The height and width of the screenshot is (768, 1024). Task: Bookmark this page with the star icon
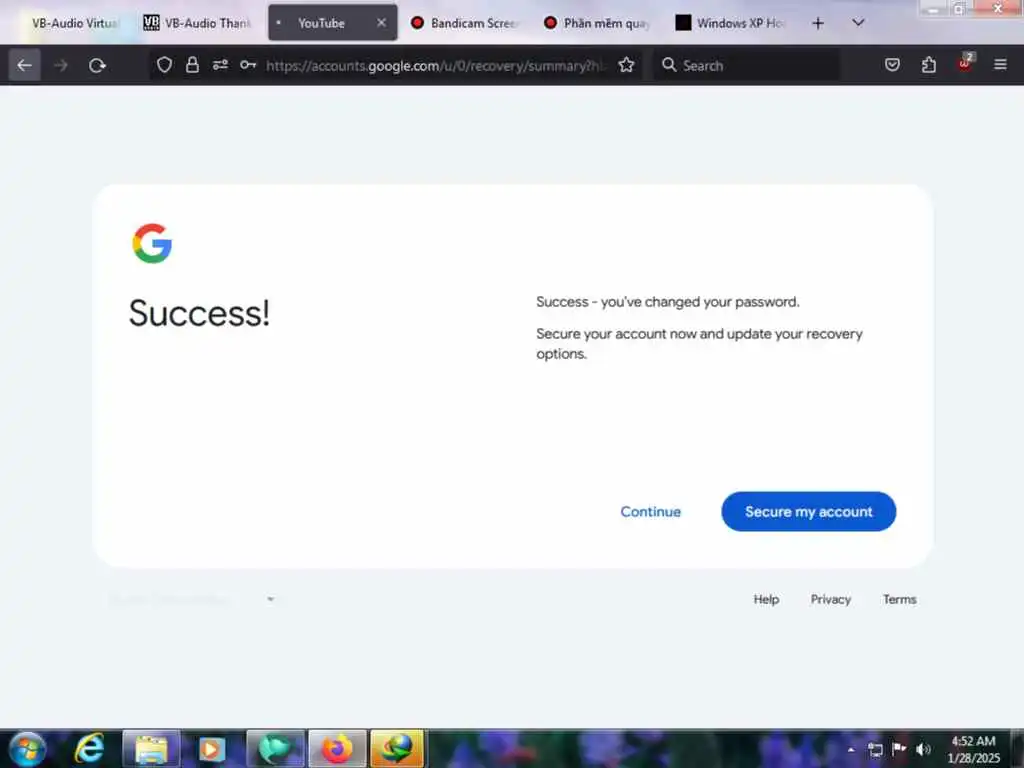[x=626, y=65]
